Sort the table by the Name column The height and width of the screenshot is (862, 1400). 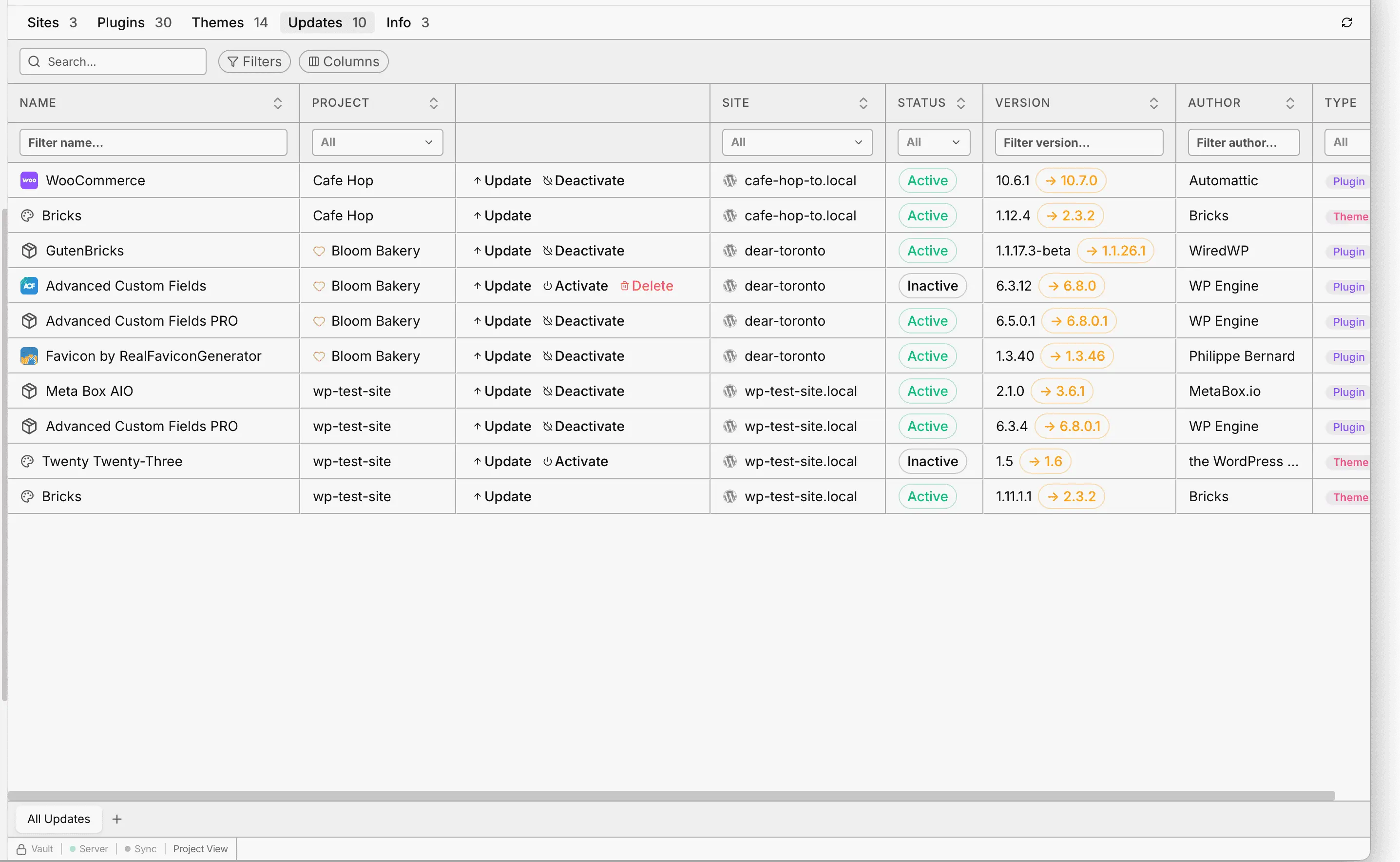point(277,103)
